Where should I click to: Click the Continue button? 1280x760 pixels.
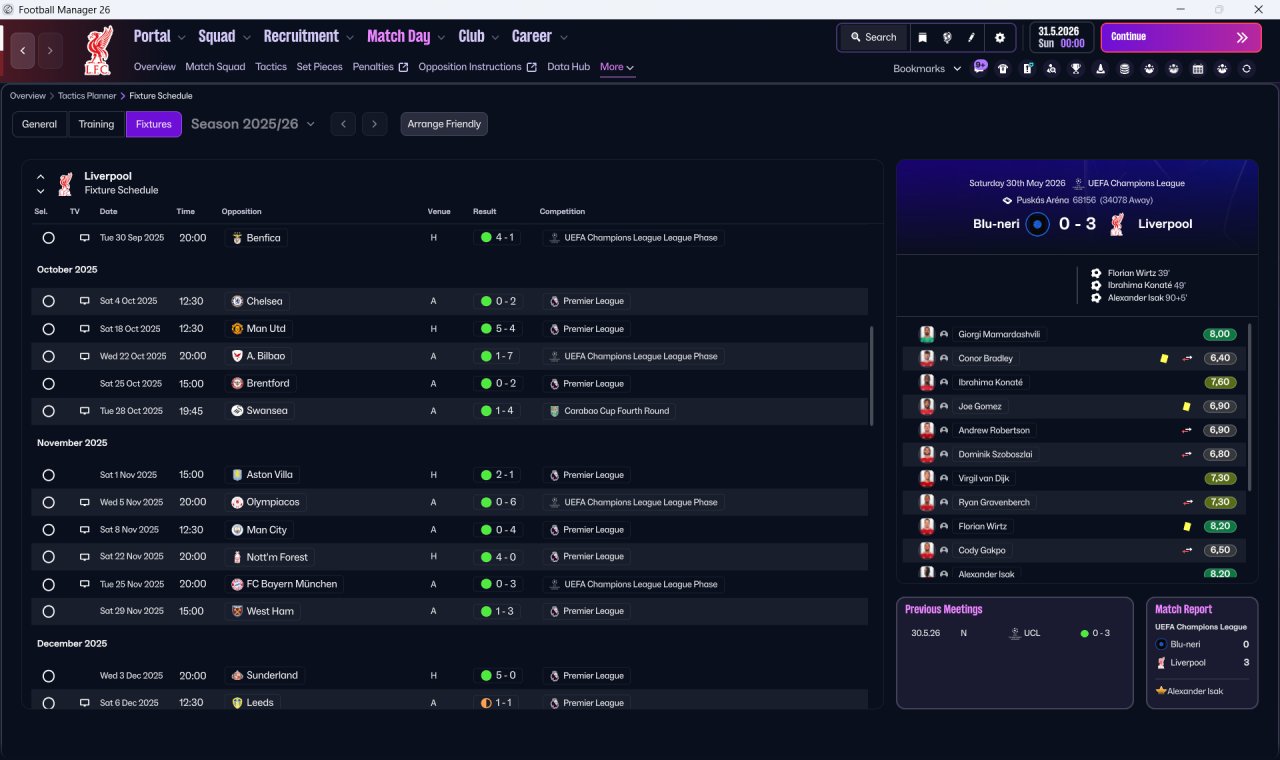coord(1181,37)
